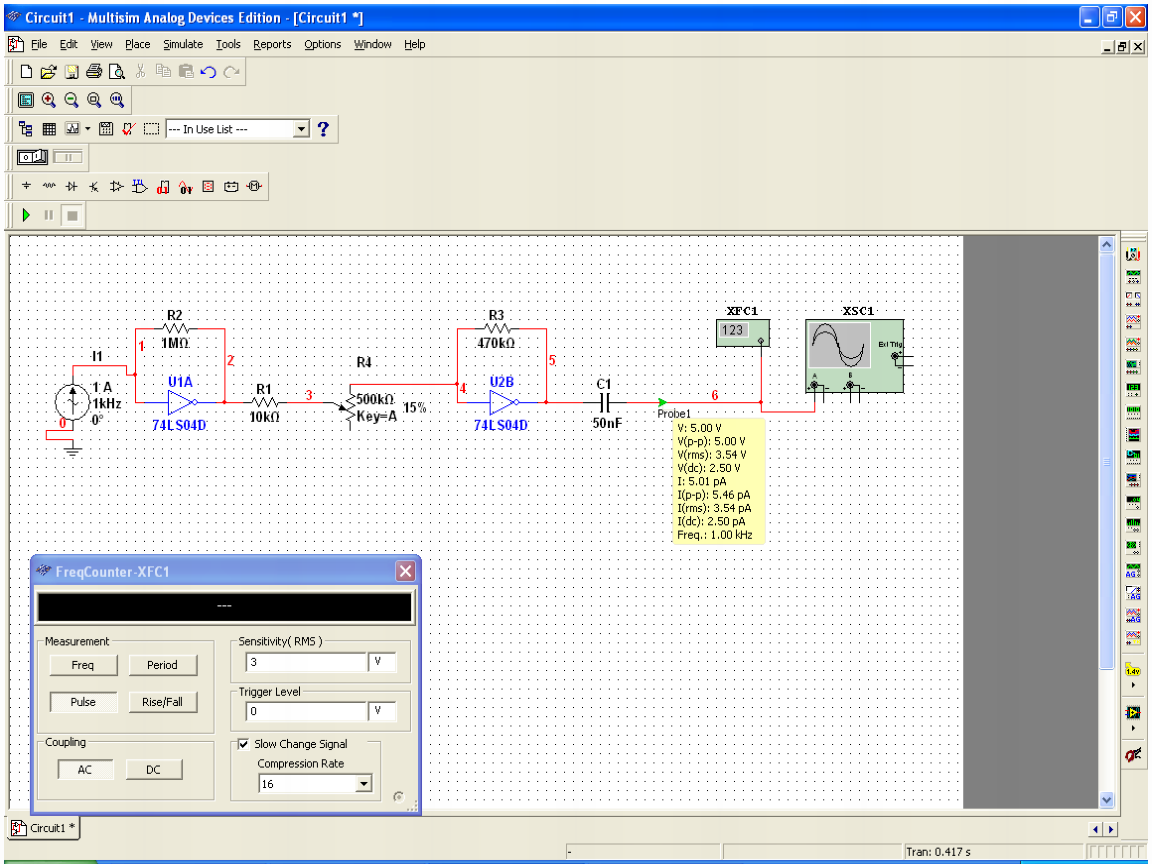Select the current probe instrument

pos(1133,755)
